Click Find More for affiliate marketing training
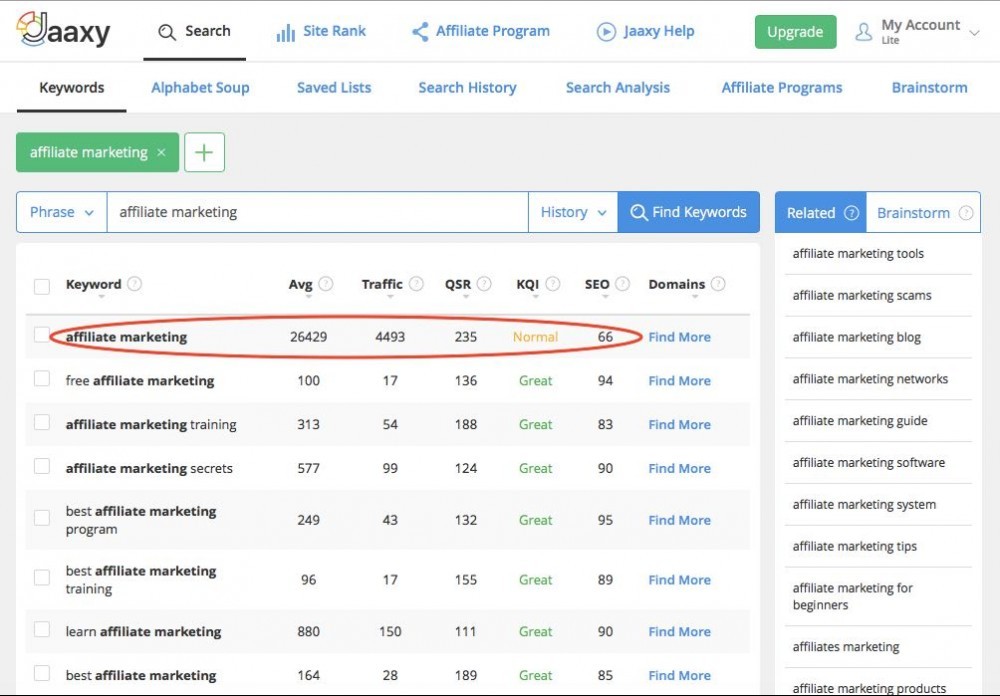The width and height of the screenshot is (1000, 696). click(x=679, y=425)
